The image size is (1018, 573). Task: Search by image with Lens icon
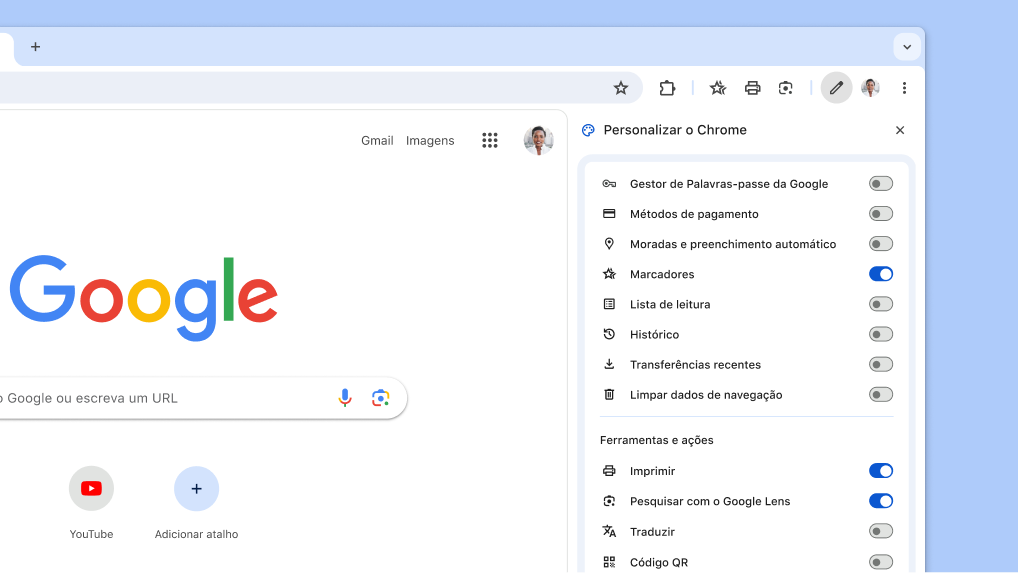click(x=380, y=398)
